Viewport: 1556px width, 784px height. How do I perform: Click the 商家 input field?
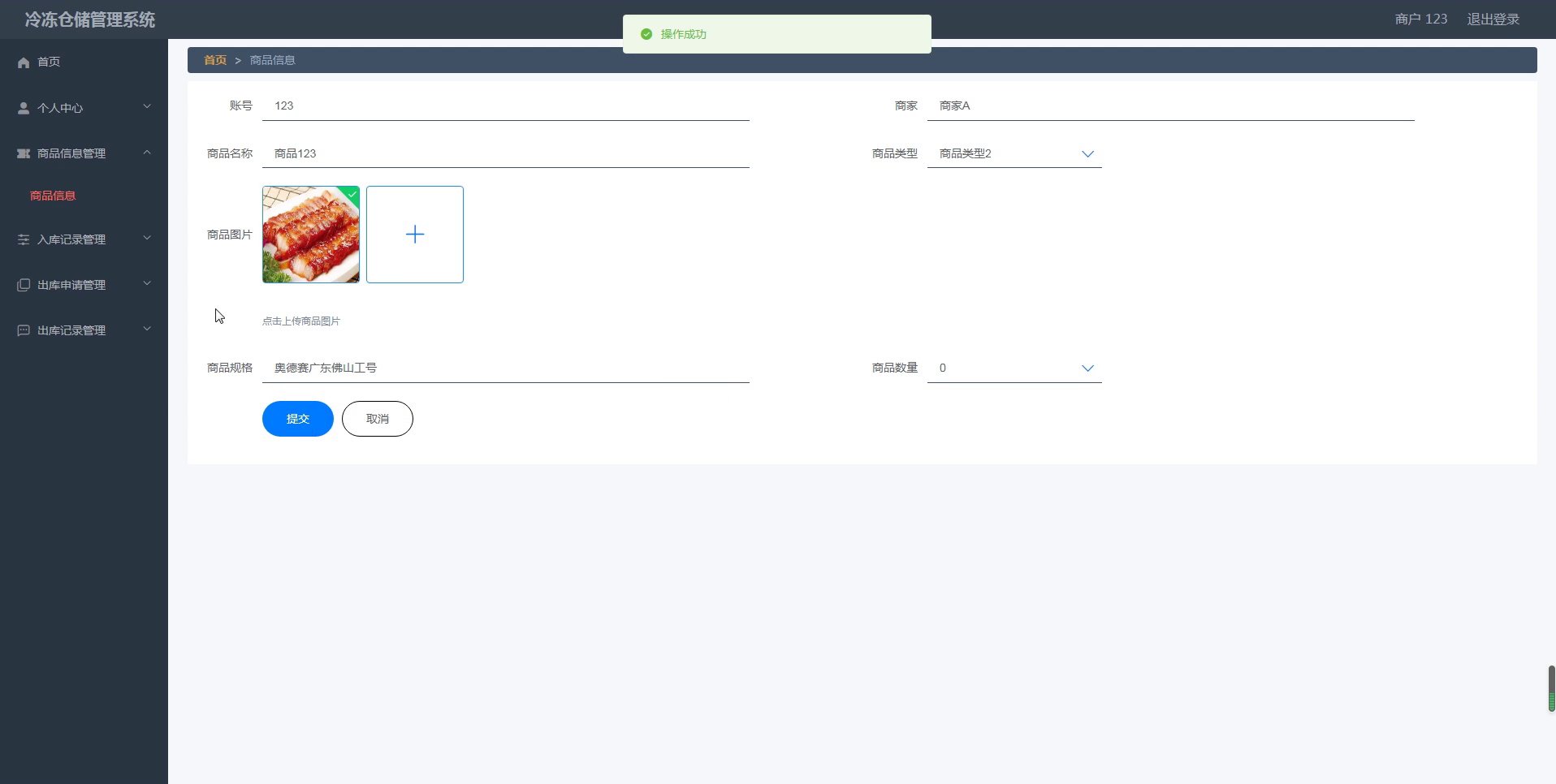pos(1171,106)
